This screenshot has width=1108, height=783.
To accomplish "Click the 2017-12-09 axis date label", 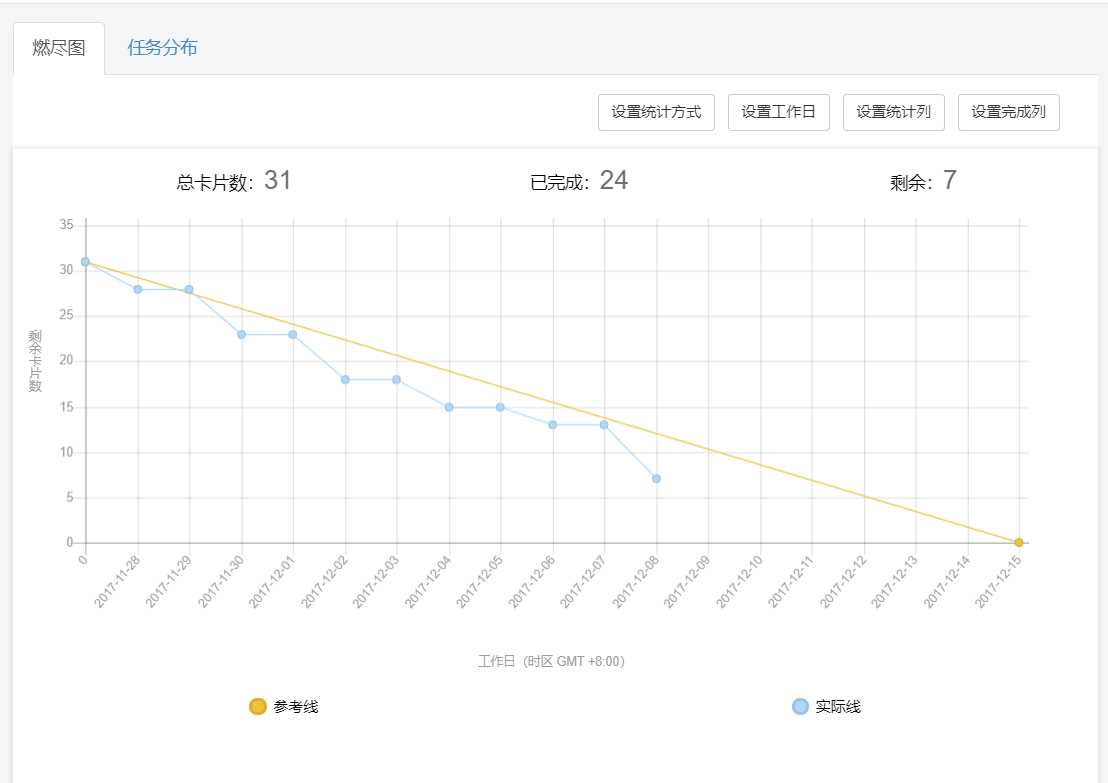I will point(686,582).
